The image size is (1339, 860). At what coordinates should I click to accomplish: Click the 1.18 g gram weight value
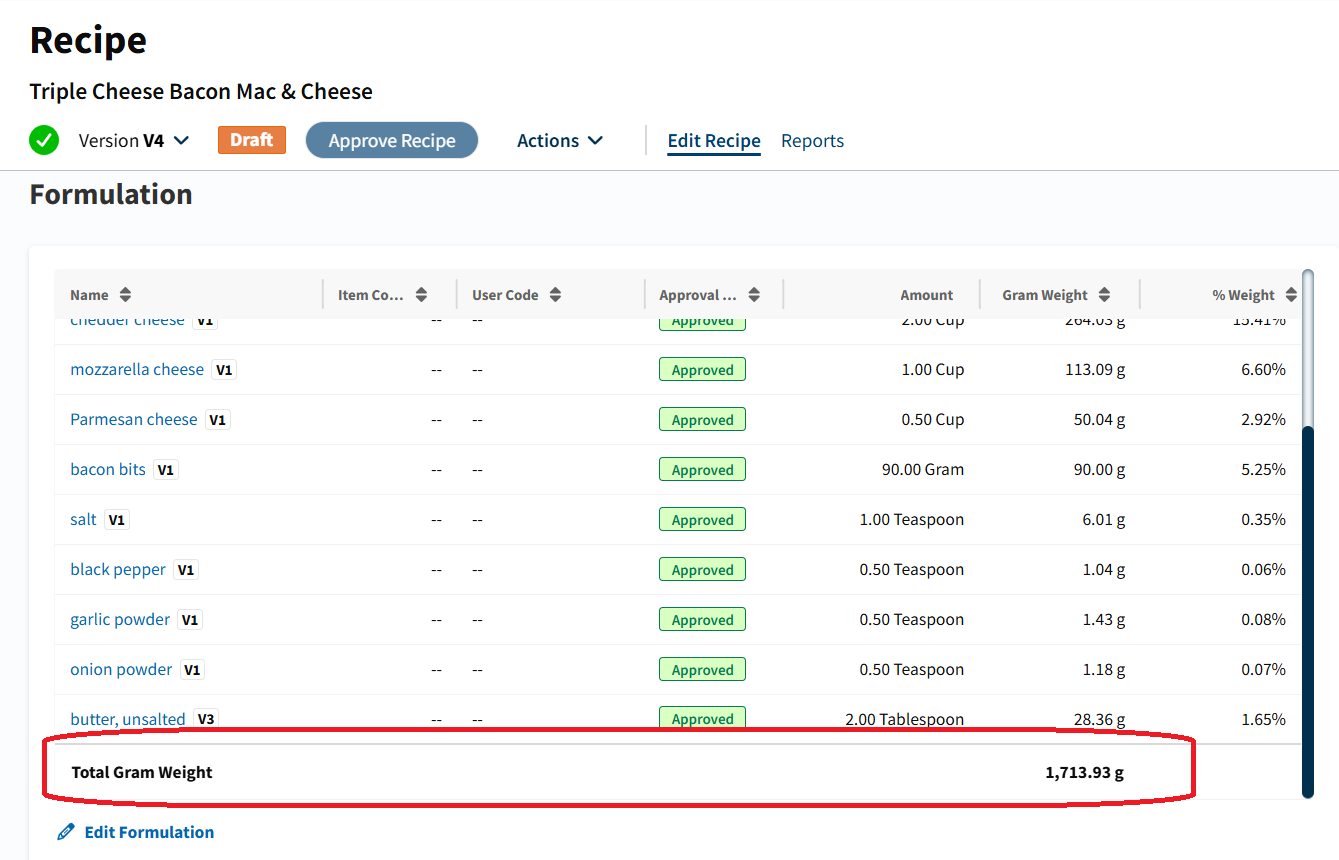click(x=1104, y=669)
